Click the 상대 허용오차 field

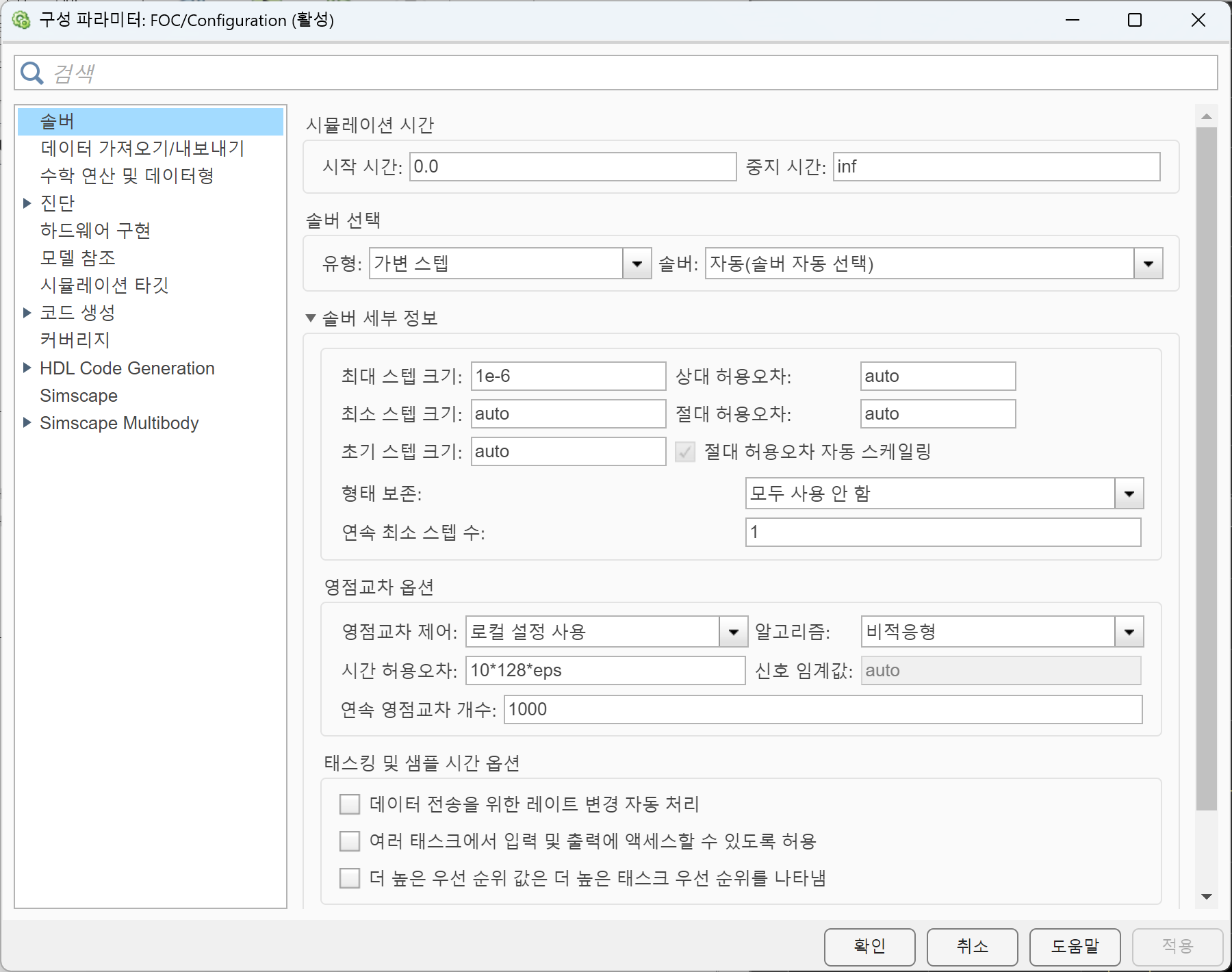(x=938, y=376)
